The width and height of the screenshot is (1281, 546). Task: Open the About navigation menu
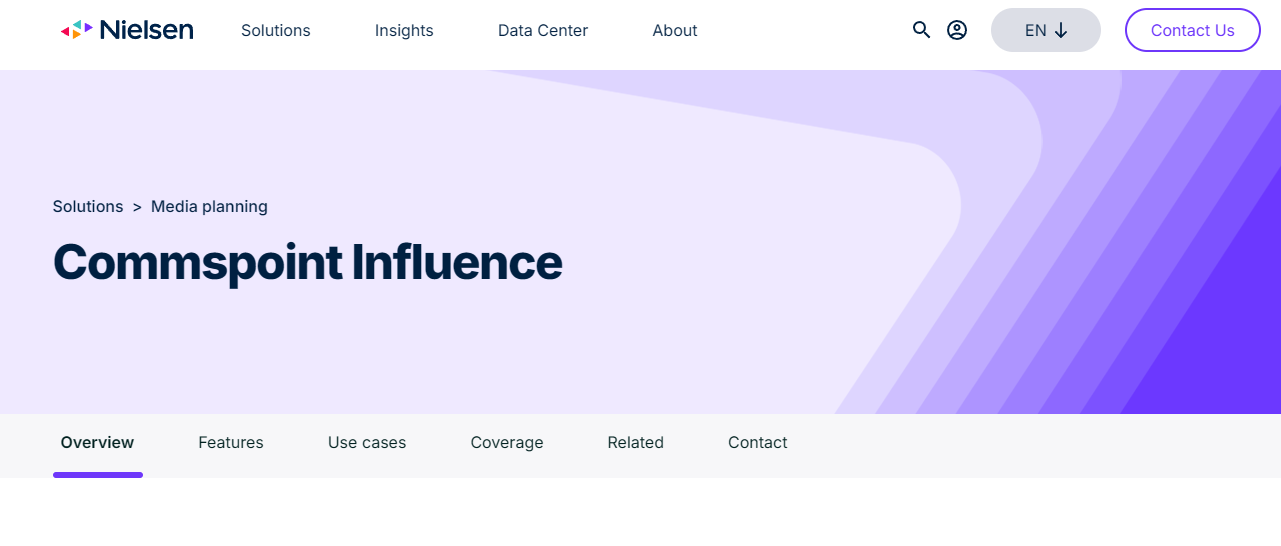[x=675, y=31]
